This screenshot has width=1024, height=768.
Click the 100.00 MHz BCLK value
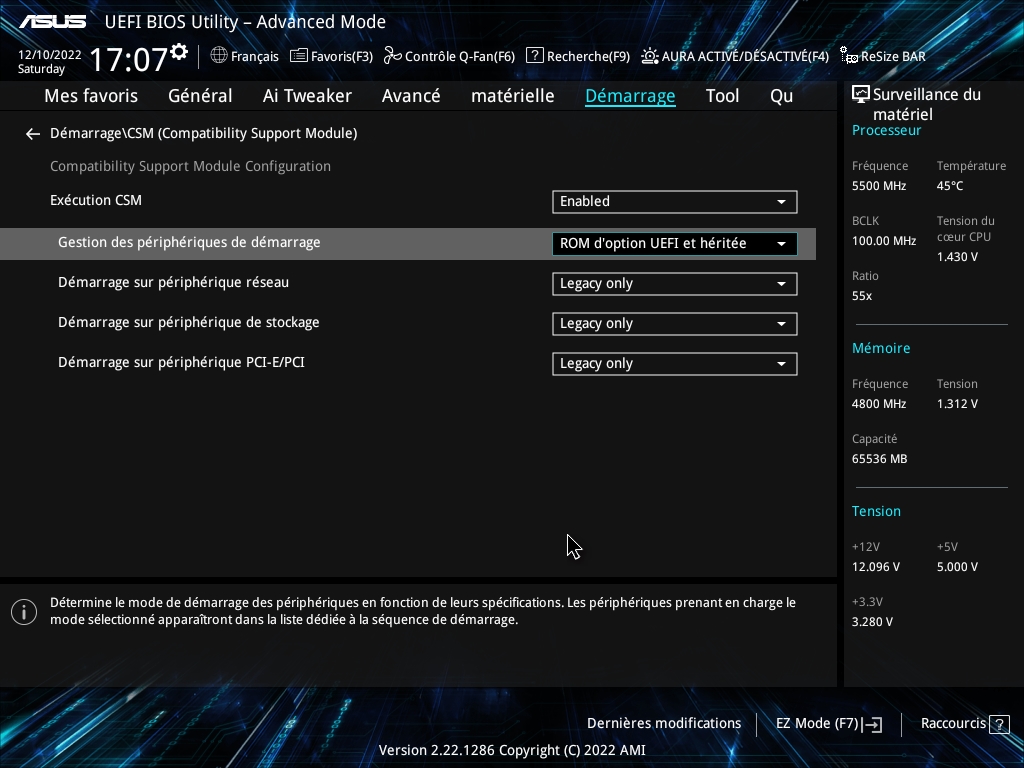(x=884, y=241)
